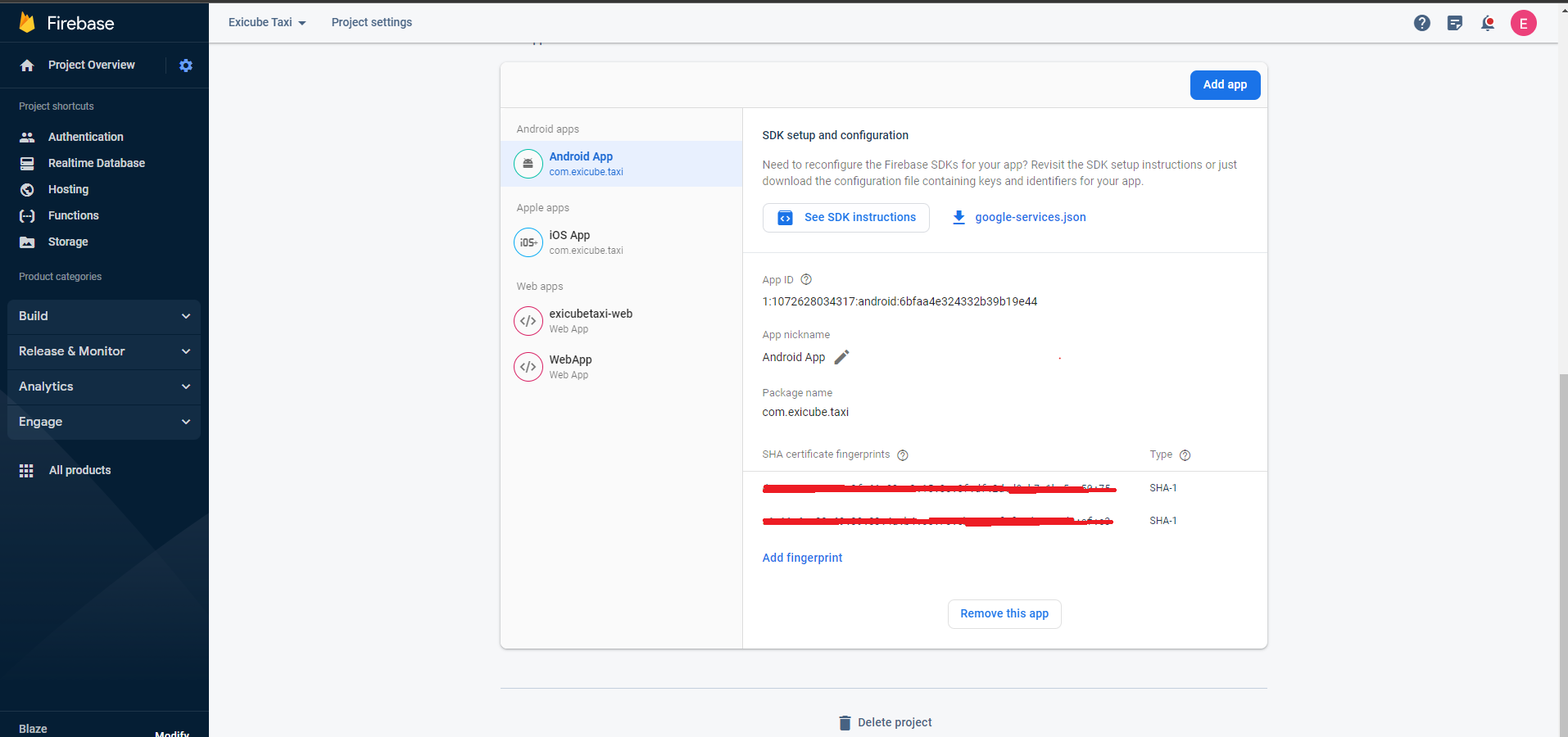Open notifications bell icon

(x=1487, y=23)
